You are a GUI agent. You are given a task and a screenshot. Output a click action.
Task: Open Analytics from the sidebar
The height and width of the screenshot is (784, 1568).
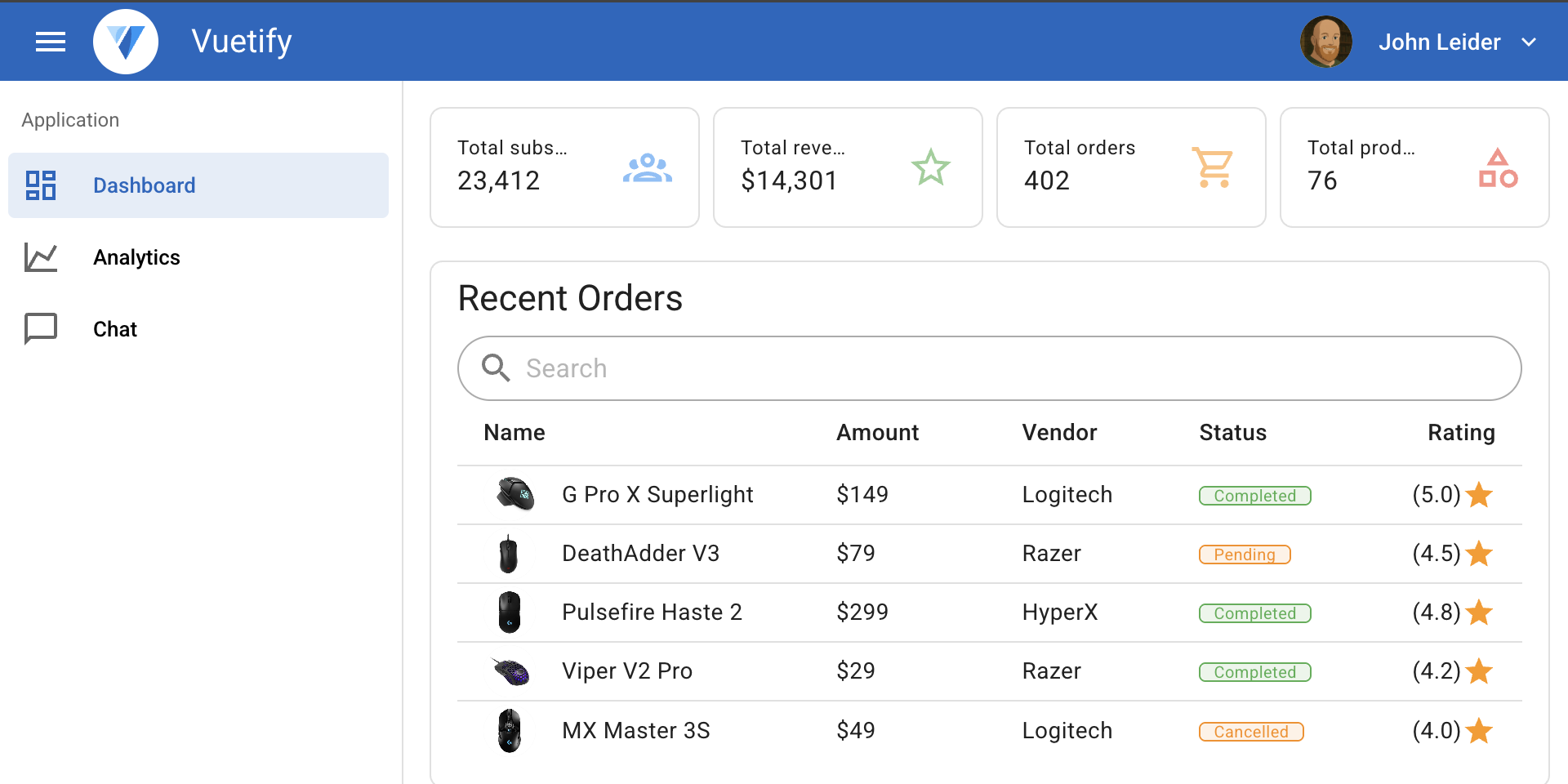[198, 257]
